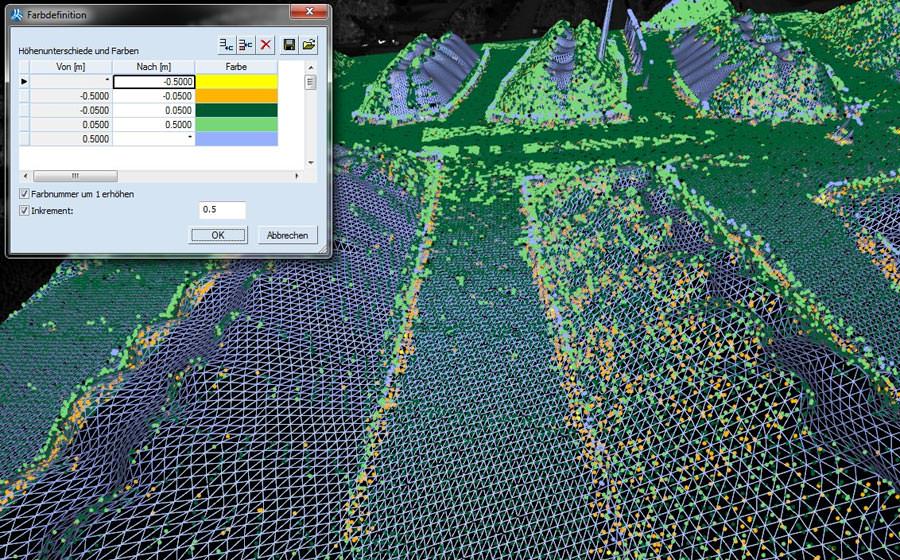Click the Farbe column header
Image resolution: width=900 pixels, height=560 pixels.
(236, 67)
